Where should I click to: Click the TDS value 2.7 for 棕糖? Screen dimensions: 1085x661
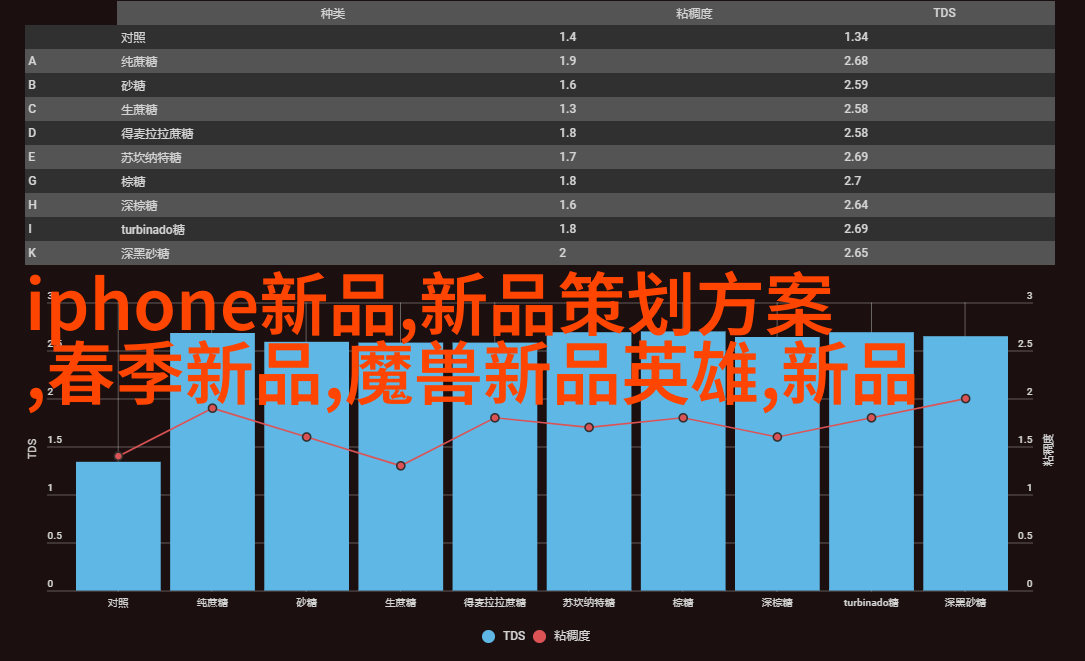tap(852, 181)
